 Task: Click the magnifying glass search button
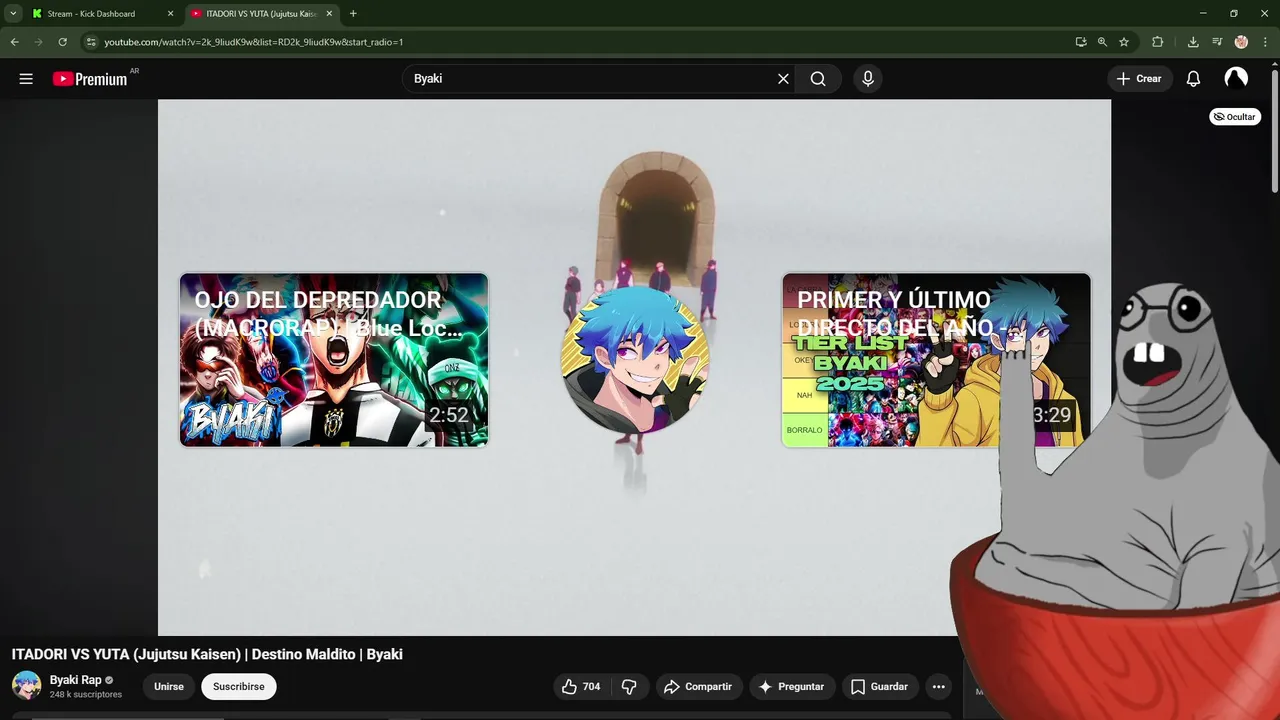point(818,79)
